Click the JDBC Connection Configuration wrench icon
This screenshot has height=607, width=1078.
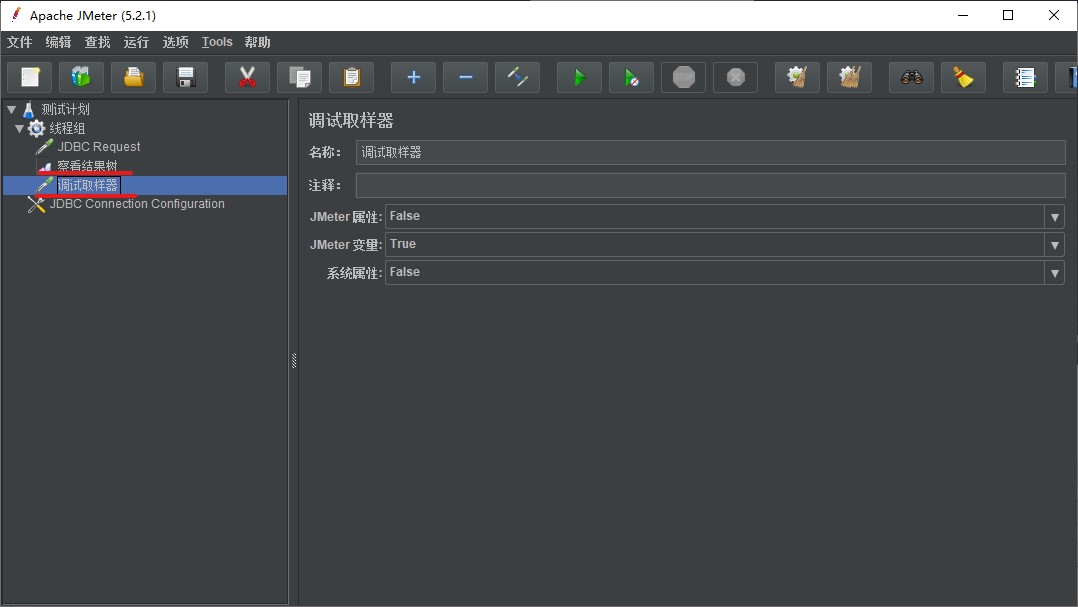36,203
